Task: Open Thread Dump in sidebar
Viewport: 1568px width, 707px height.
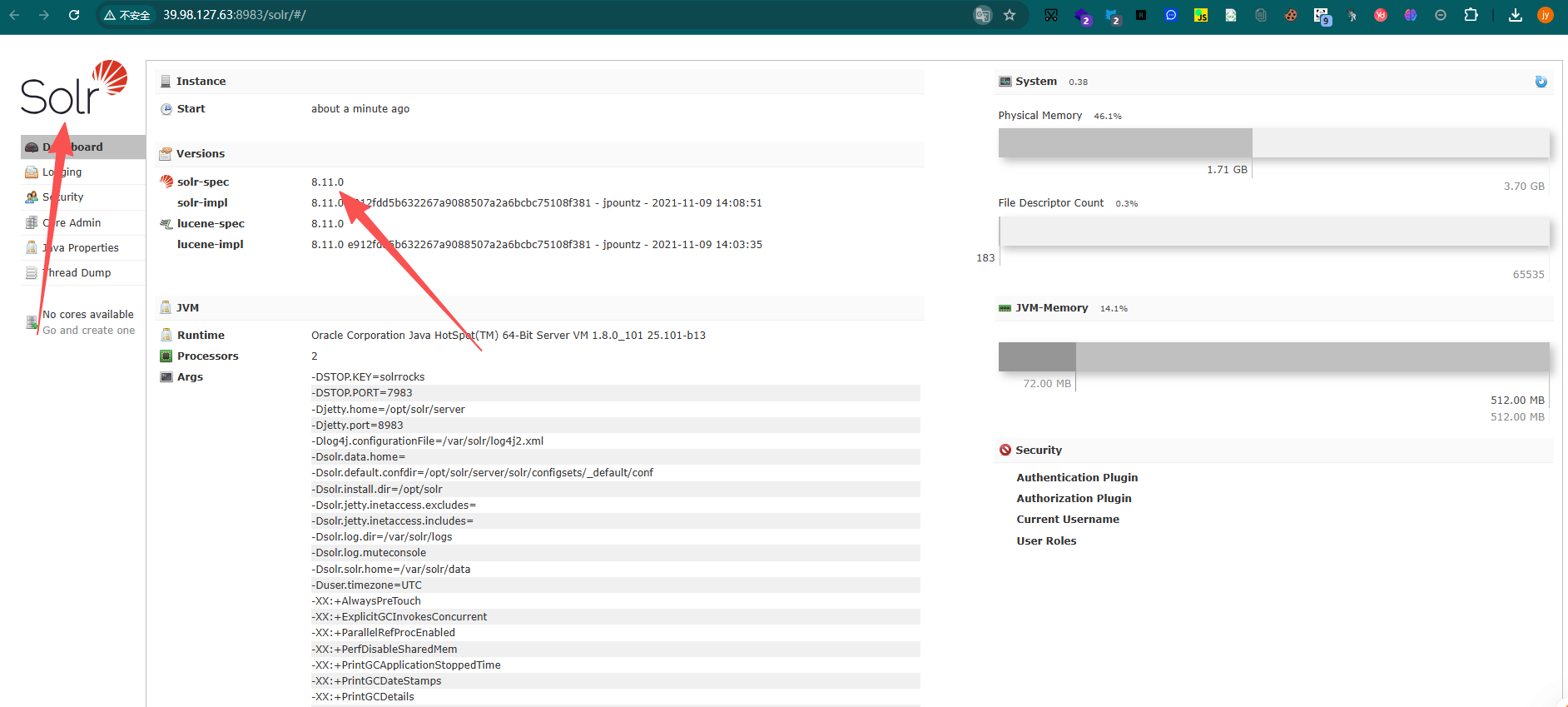Action: (x=77, y=273)
